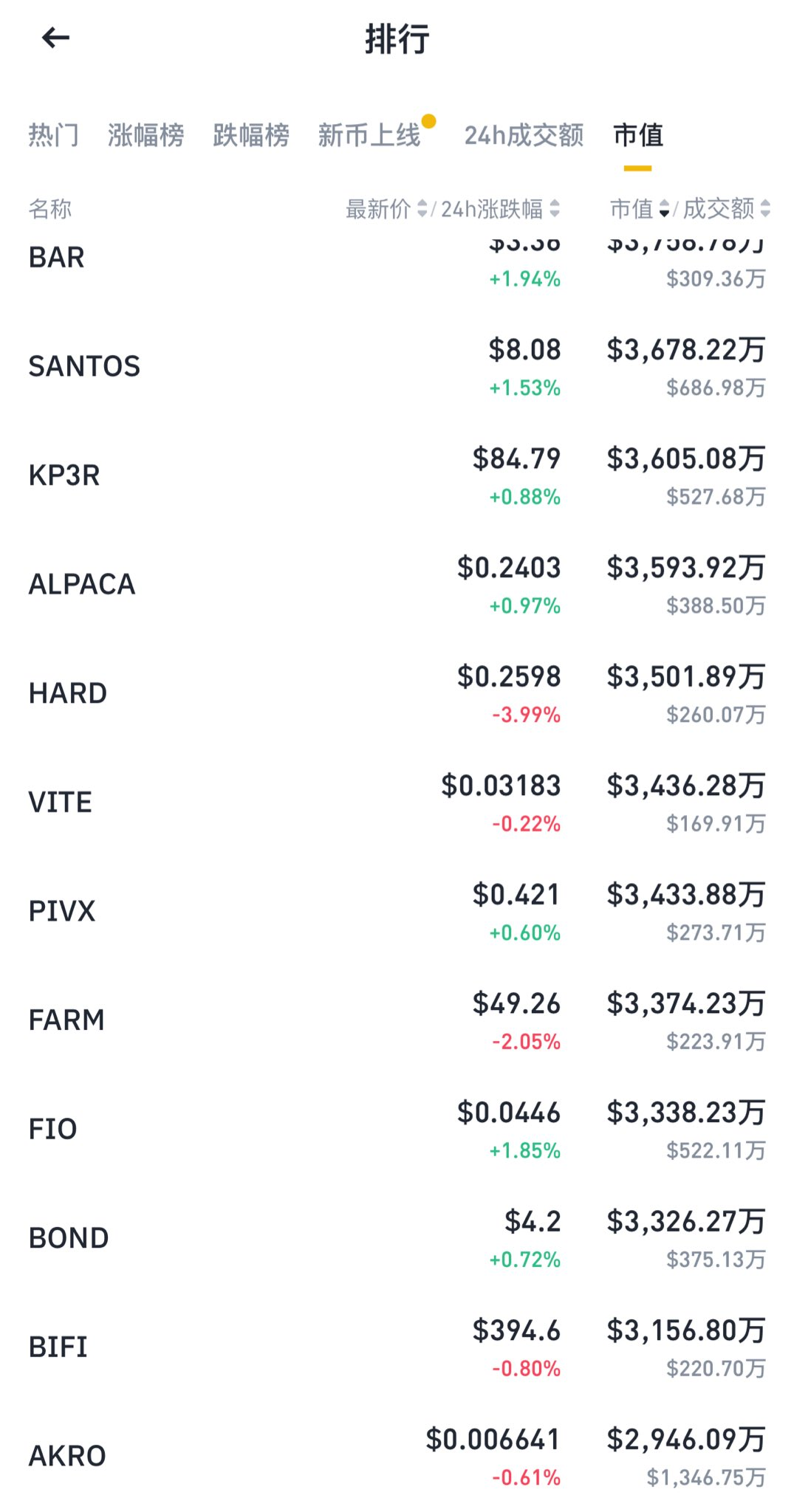Click the 名称 column header
Viewport: 794px width, 1512px height.
pos(50,209)
